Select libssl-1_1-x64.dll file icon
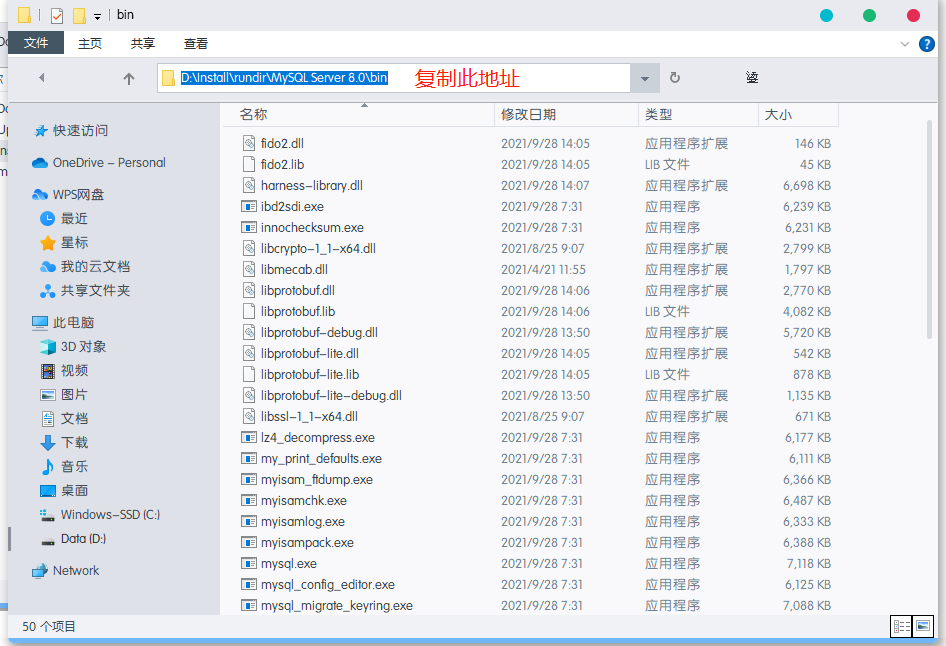Screen dimensions: 946x646 tap(249, 416)
